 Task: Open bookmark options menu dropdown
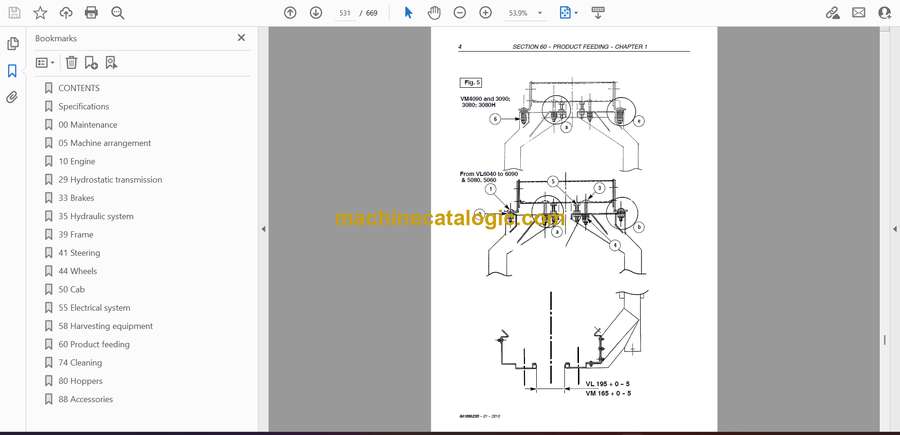(45, 63)
